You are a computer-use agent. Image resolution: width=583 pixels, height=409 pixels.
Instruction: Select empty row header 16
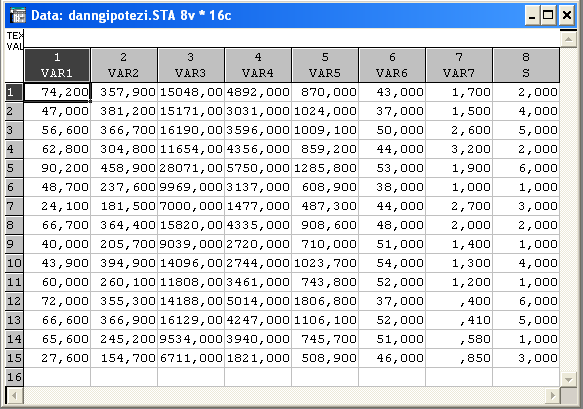coord(14,377)
